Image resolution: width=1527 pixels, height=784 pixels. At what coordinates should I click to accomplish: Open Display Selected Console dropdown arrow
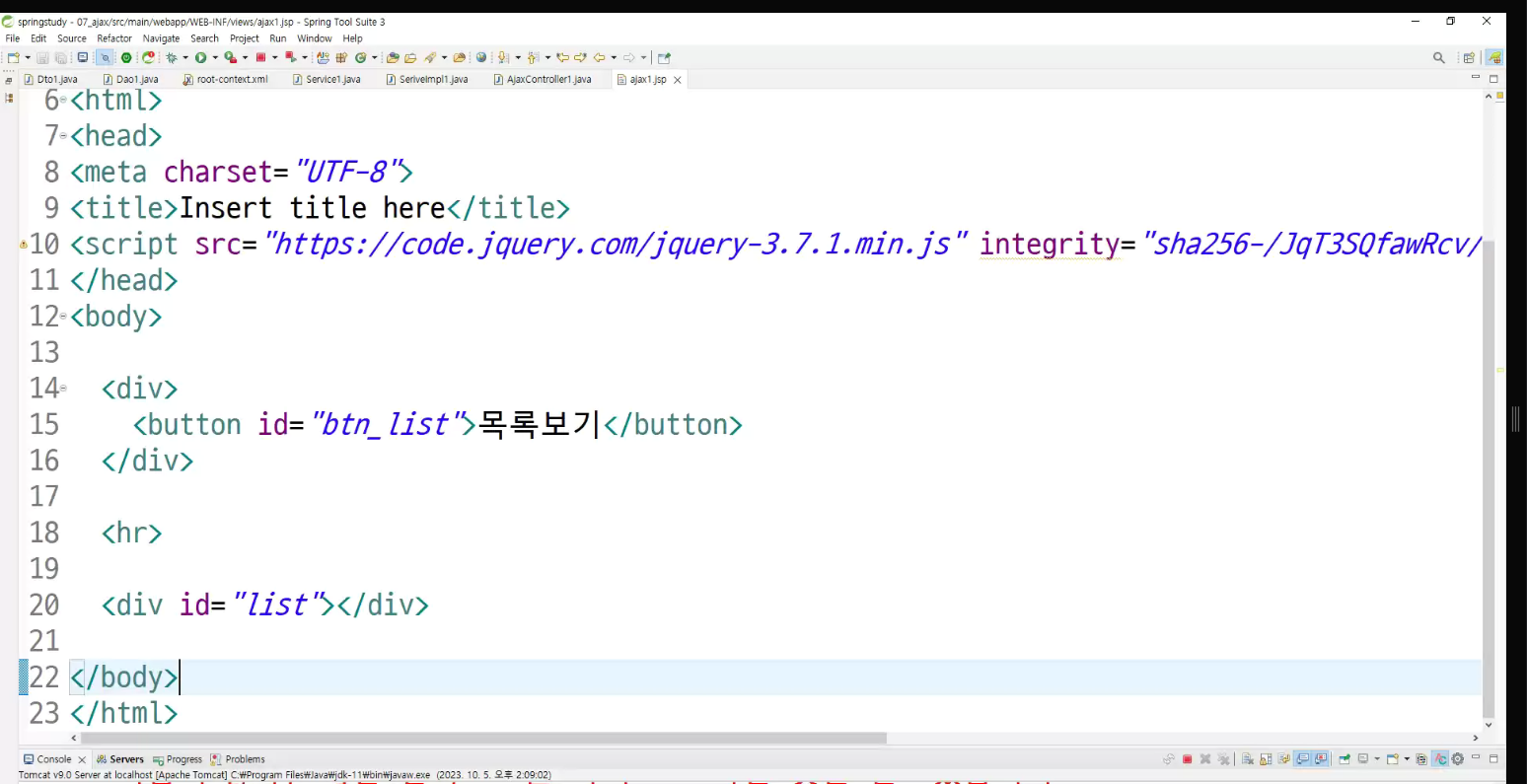pyautogui.click(x=1377, y=759)
